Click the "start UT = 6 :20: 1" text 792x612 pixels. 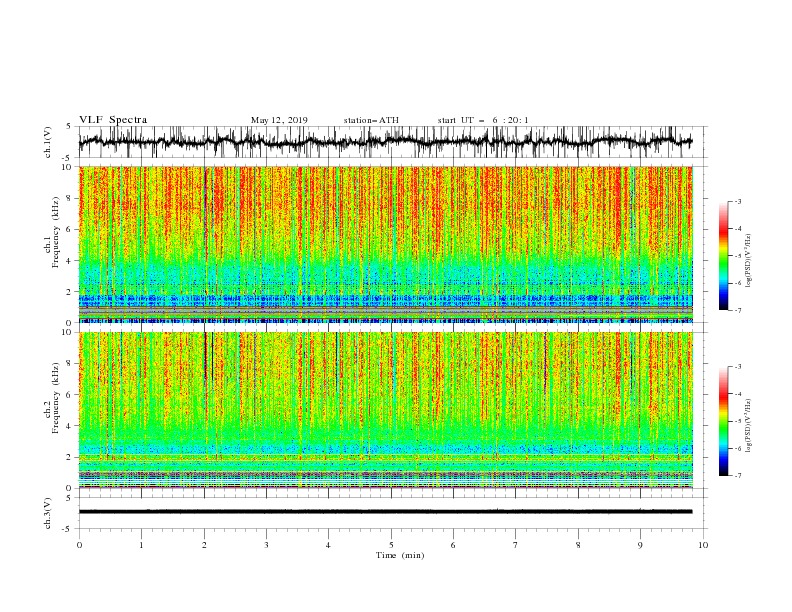(483, 120)
